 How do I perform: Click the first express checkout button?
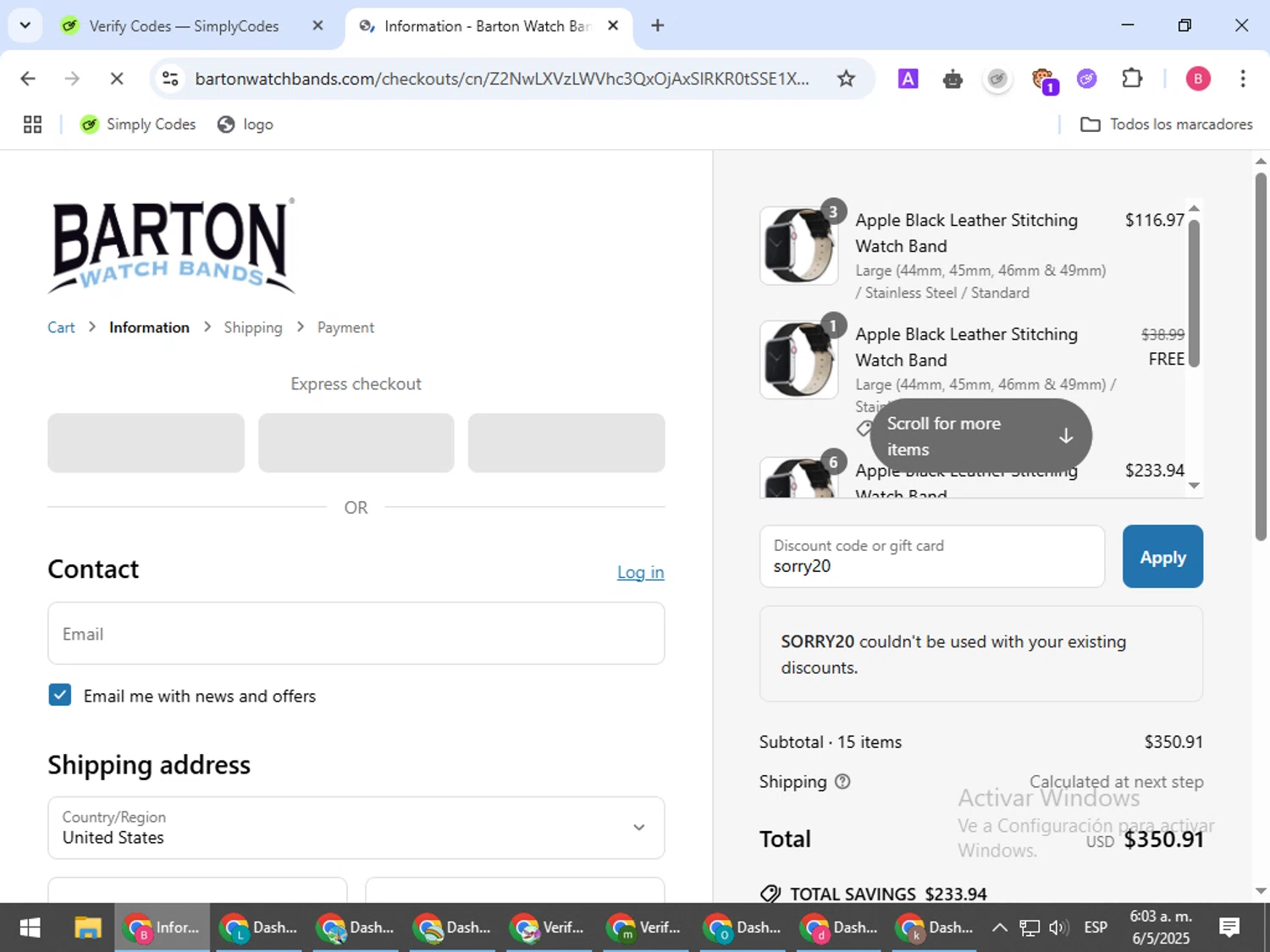tap(146, 443)
